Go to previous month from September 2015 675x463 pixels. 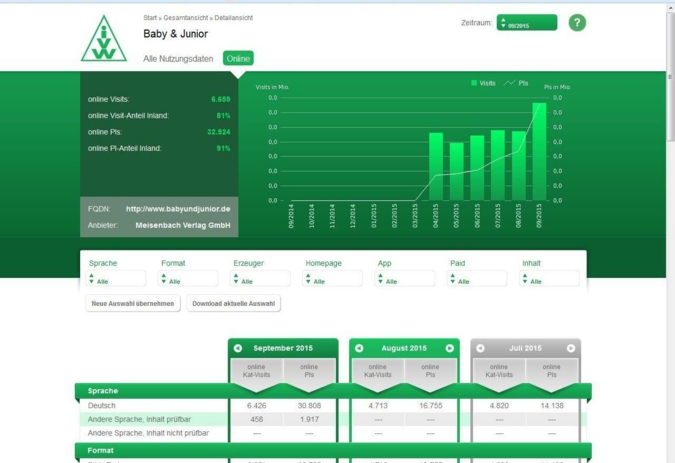(238, 348)
